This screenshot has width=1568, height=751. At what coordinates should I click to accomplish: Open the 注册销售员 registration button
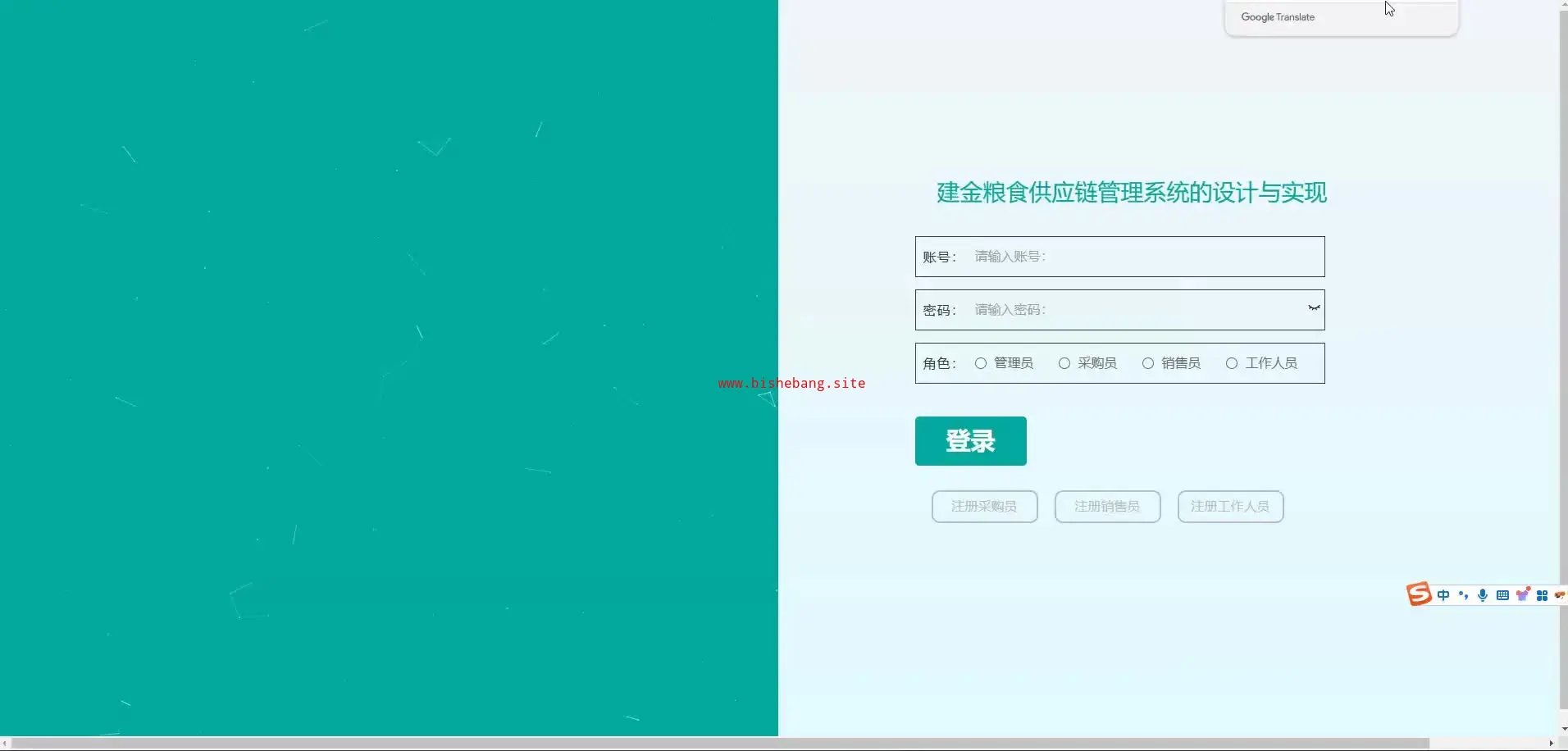1108,507
